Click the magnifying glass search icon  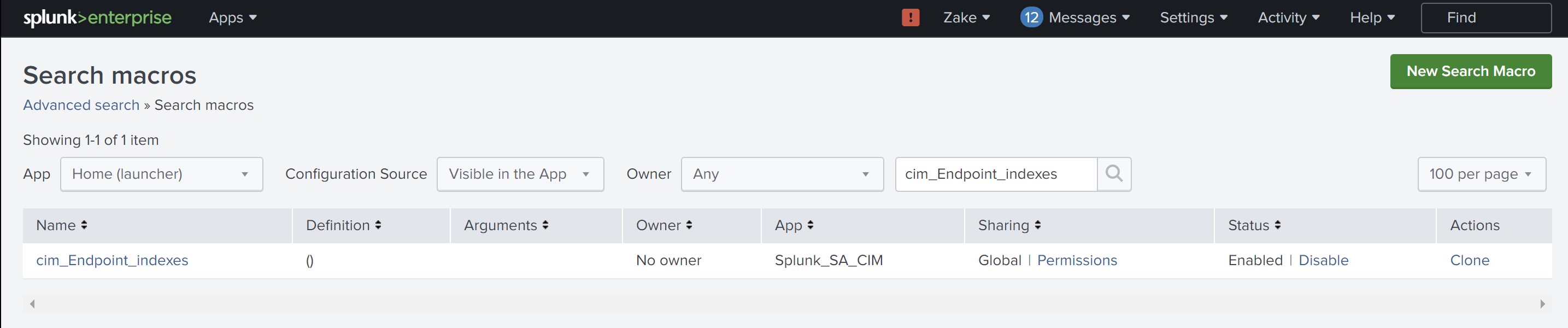click(x=1114, y=174)
